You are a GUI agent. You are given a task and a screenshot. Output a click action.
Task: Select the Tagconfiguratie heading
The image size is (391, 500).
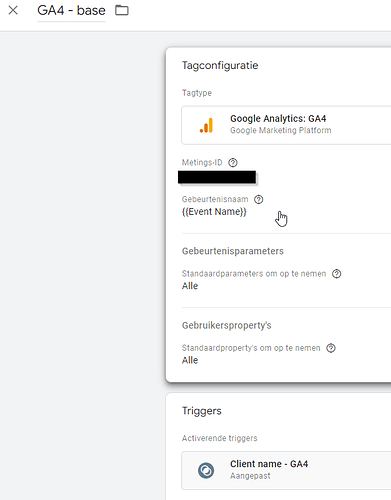[220, 65]
